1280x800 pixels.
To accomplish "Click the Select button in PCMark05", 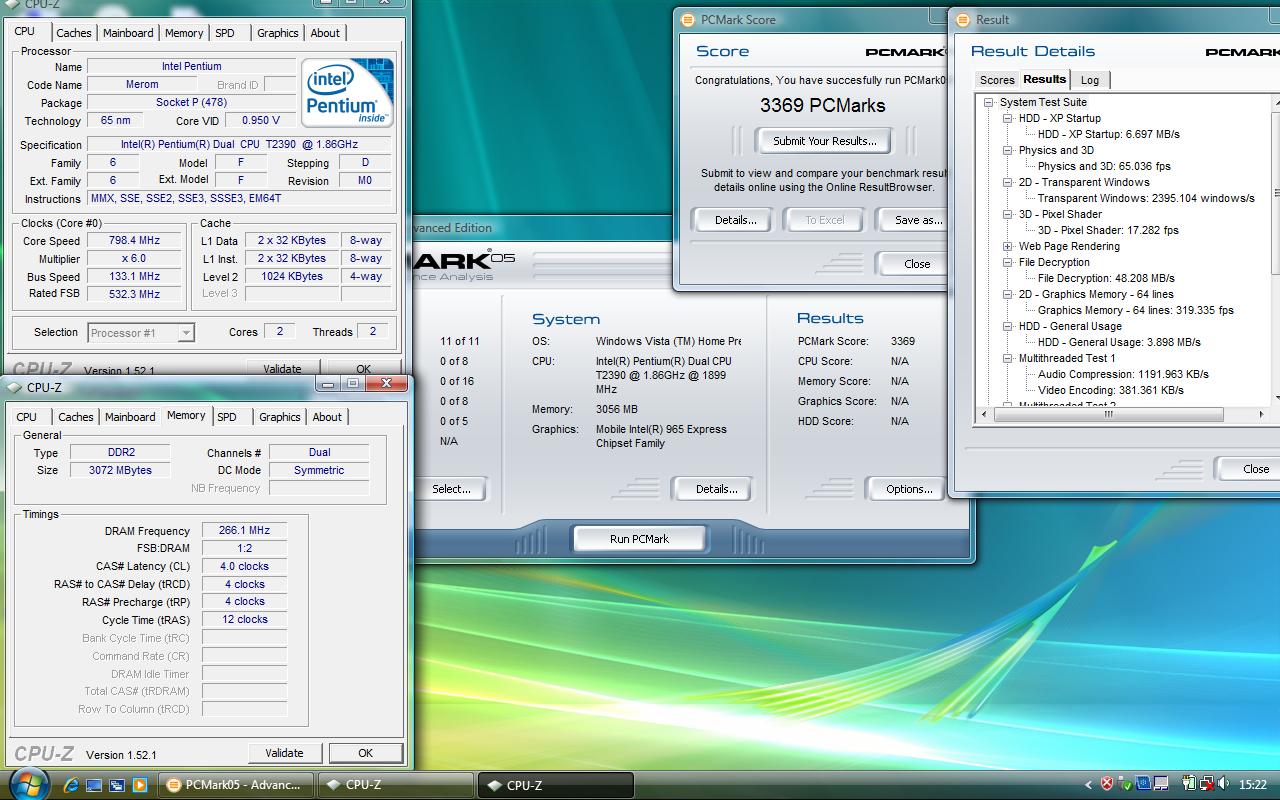I will click(x=451, y=489).
